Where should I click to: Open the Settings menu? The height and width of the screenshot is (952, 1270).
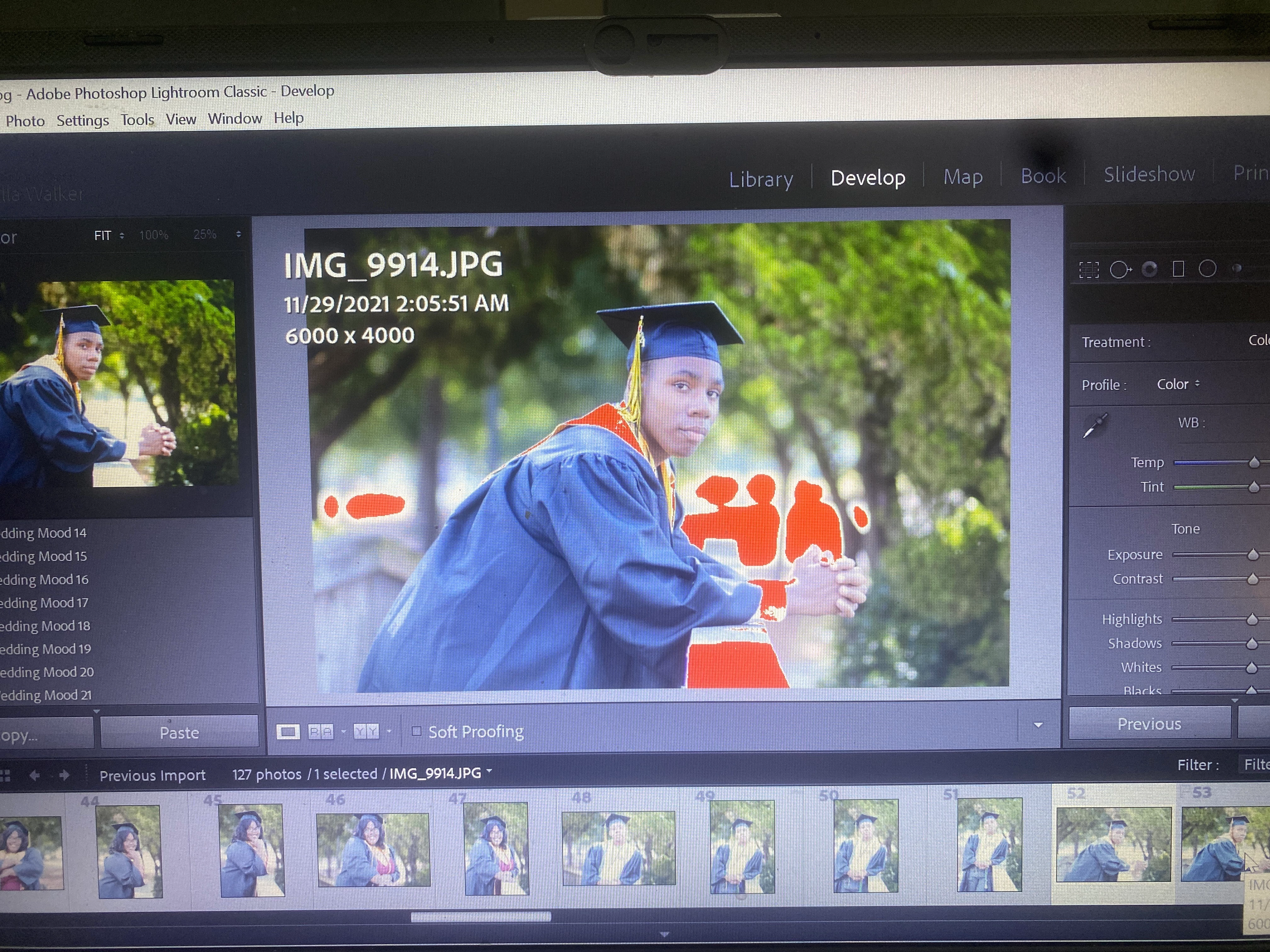pyautogui.click(x=83, y=121)
